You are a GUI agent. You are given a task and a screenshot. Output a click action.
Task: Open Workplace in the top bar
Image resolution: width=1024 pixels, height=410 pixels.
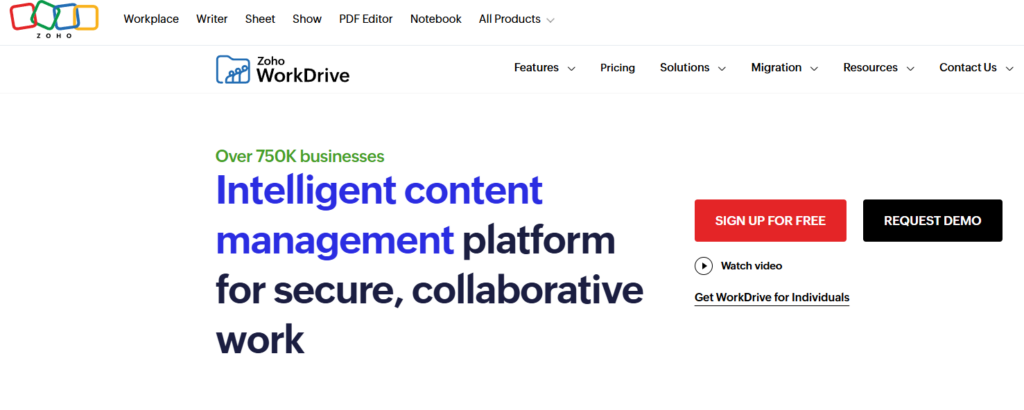[151, 19]
